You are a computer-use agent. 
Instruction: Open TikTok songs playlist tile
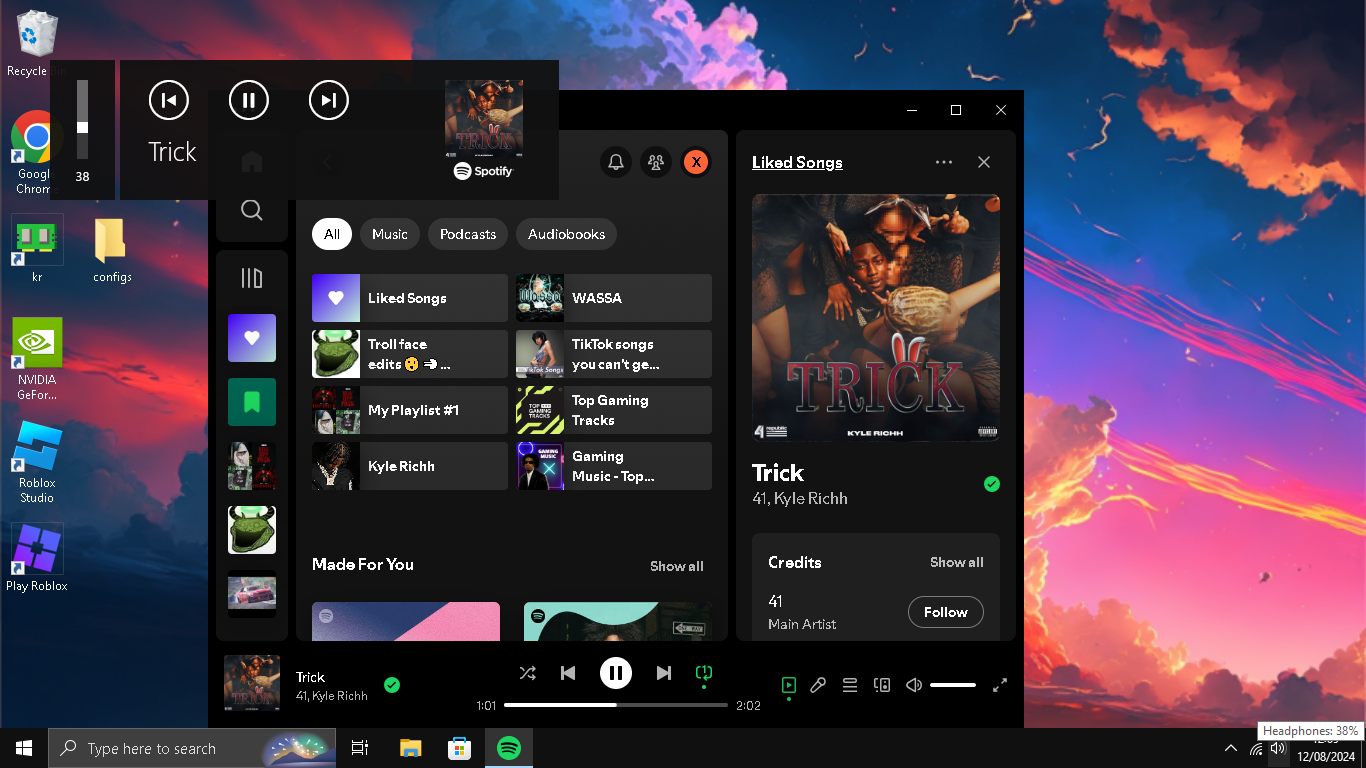coord(614,354)
